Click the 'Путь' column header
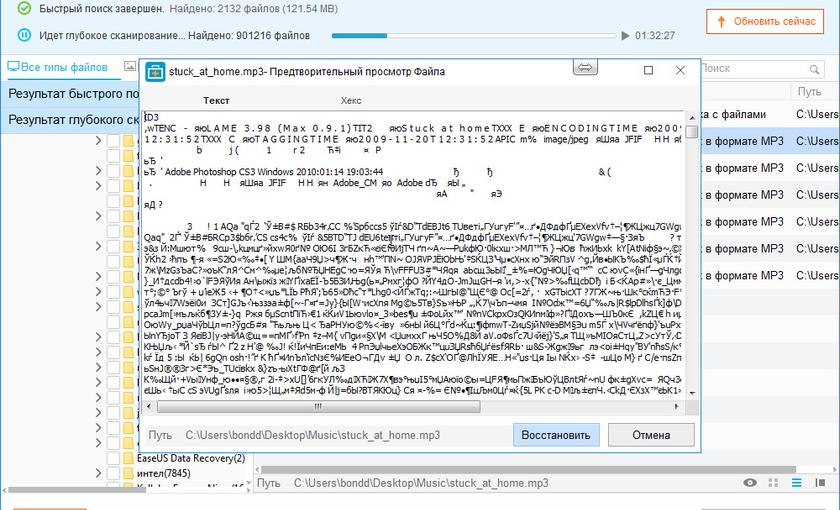 click(x=809, y=92)
